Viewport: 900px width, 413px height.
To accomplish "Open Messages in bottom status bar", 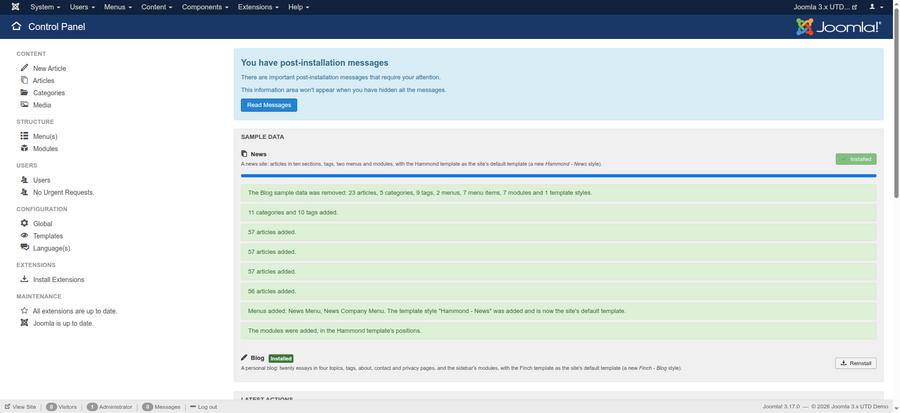I will [x=161, y=407].
